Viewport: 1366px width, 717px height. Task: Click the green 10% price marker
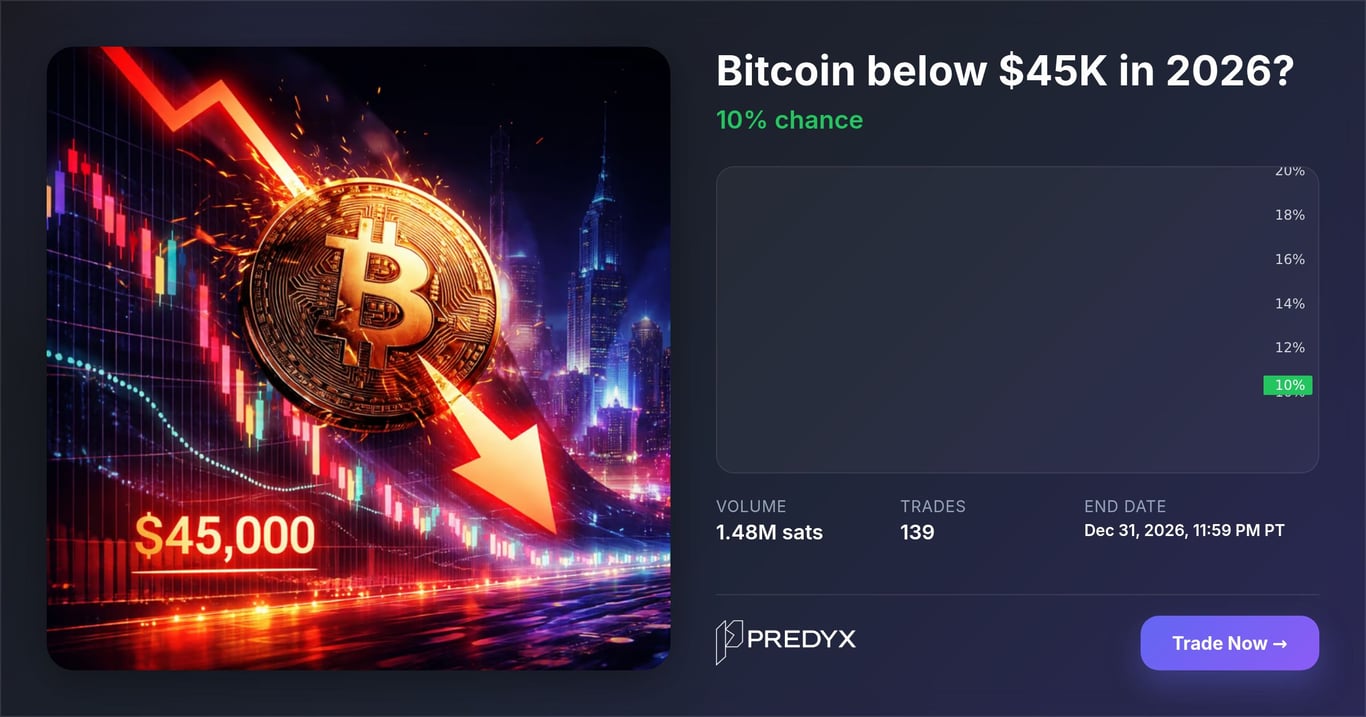pyautogui.click(x=1288, y=385)
